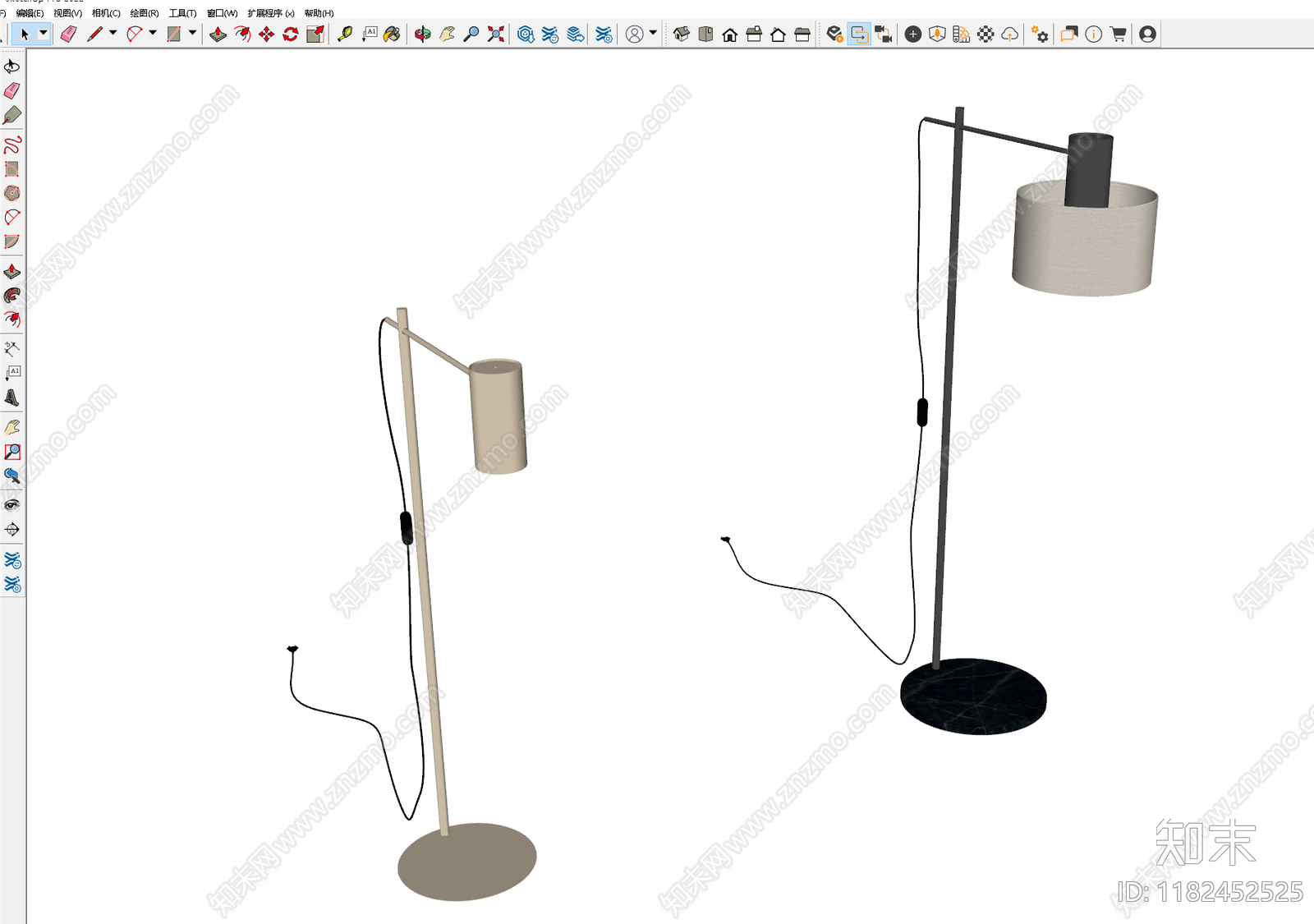Viewport: 1314px width, 924px height.
Task: Open the 工具(T) menu
Action: [x=182, y=13]
